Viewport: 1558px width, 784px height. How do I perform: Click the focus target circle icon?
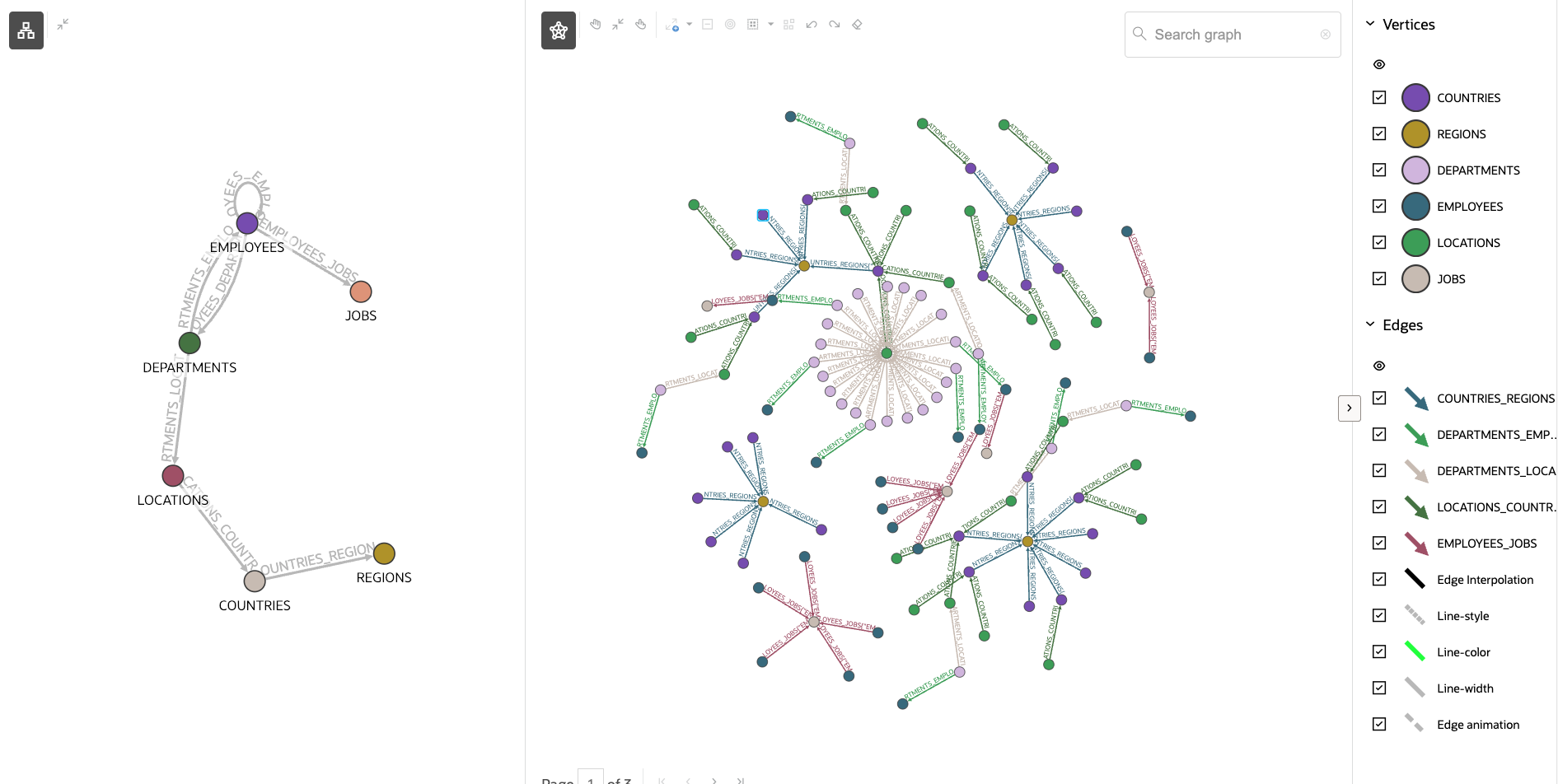tap(730, 25)
